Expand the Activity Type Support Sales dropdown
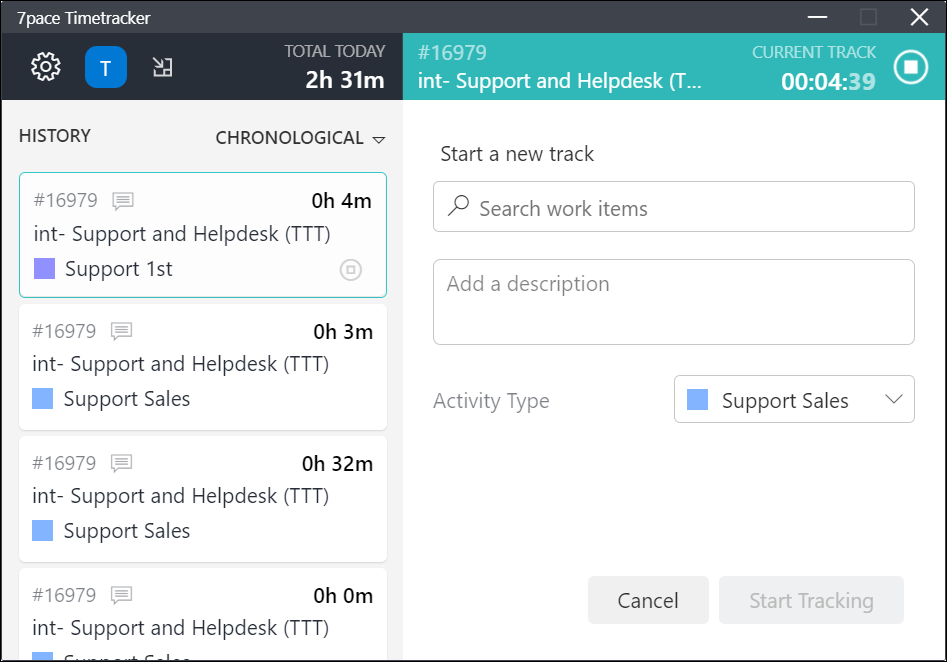The height and width of the screenshot is (662, 947). click(x=794, y=399)
